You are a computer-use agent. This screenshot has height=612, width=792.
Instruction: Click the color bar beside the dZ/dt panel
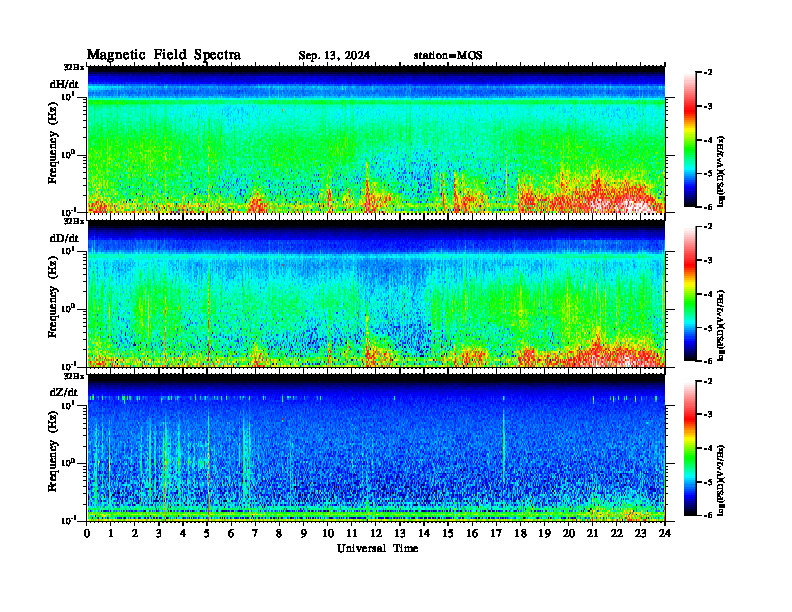[x=690, y=448]
